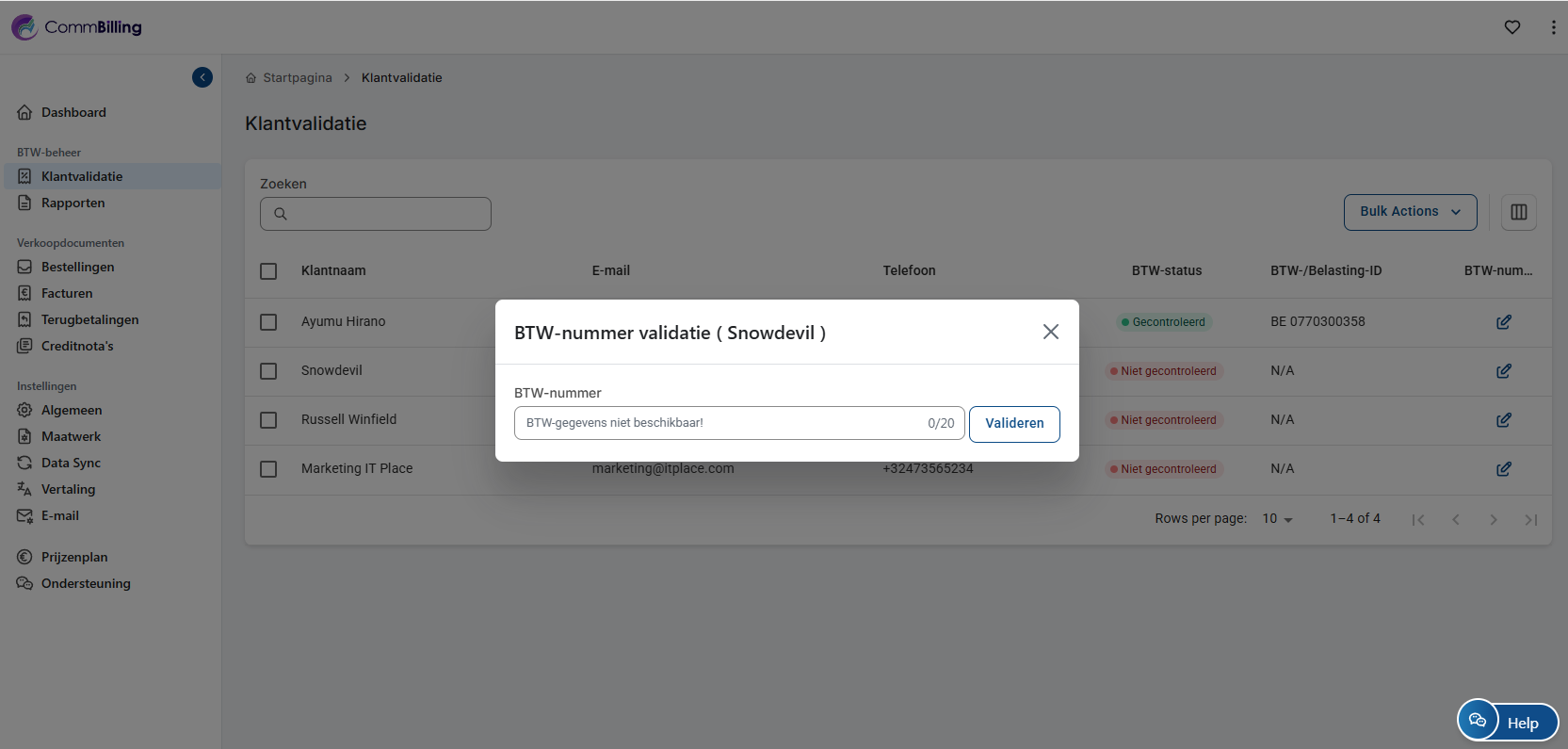
Task: Click the column layout icon button
Action: pyautogui.click(x=1518, y=212)
